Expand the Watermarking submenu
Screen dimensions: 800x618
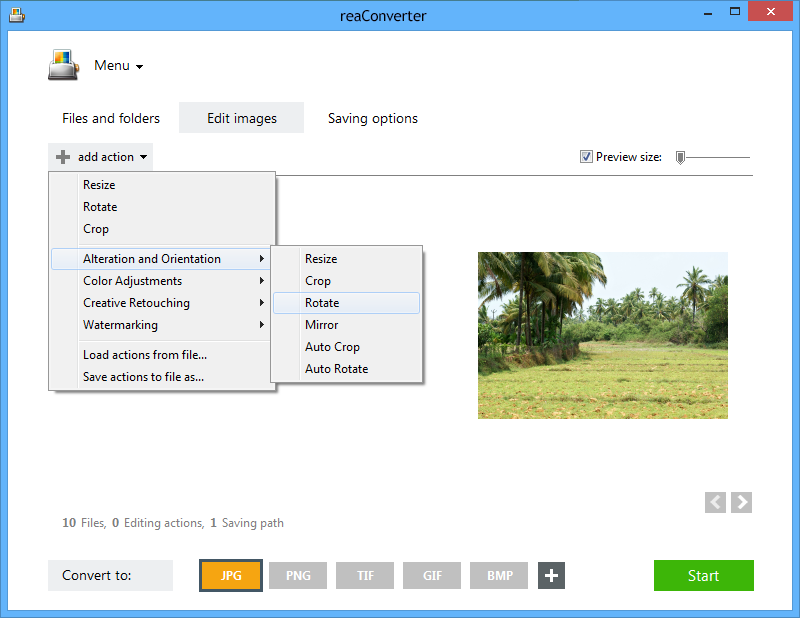click(160, 325)
